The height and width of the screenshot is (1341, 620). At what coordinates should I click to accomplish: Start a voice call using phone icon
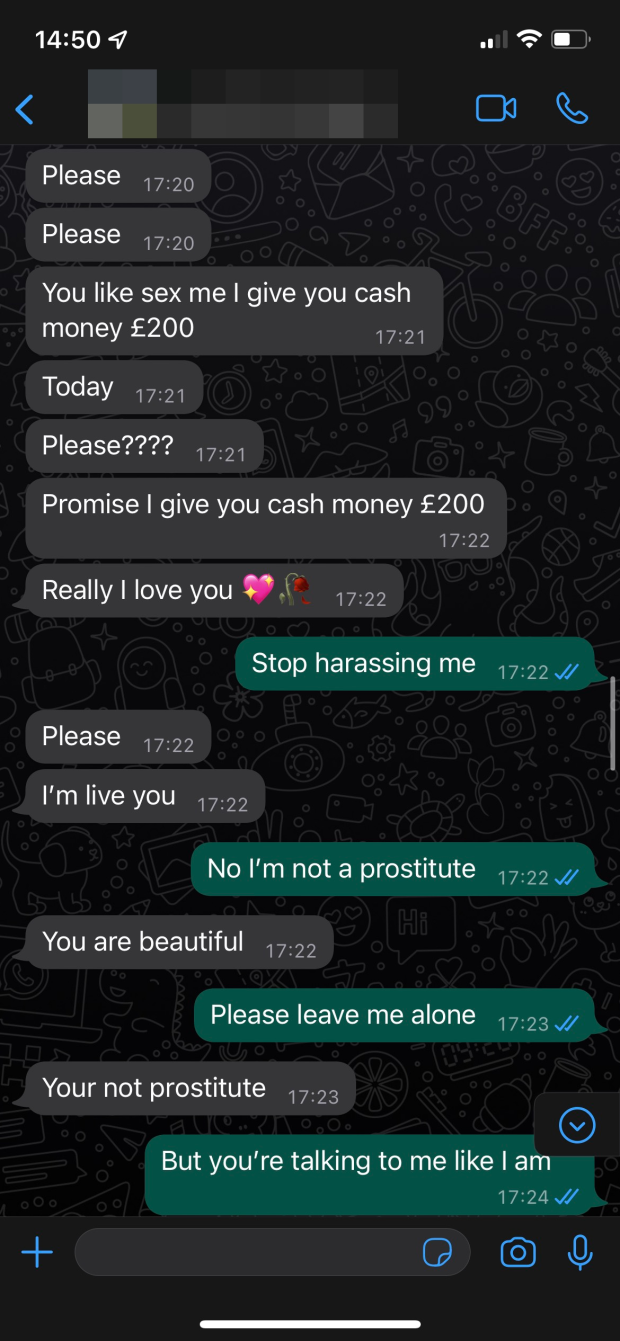click(x=572, y=108)
